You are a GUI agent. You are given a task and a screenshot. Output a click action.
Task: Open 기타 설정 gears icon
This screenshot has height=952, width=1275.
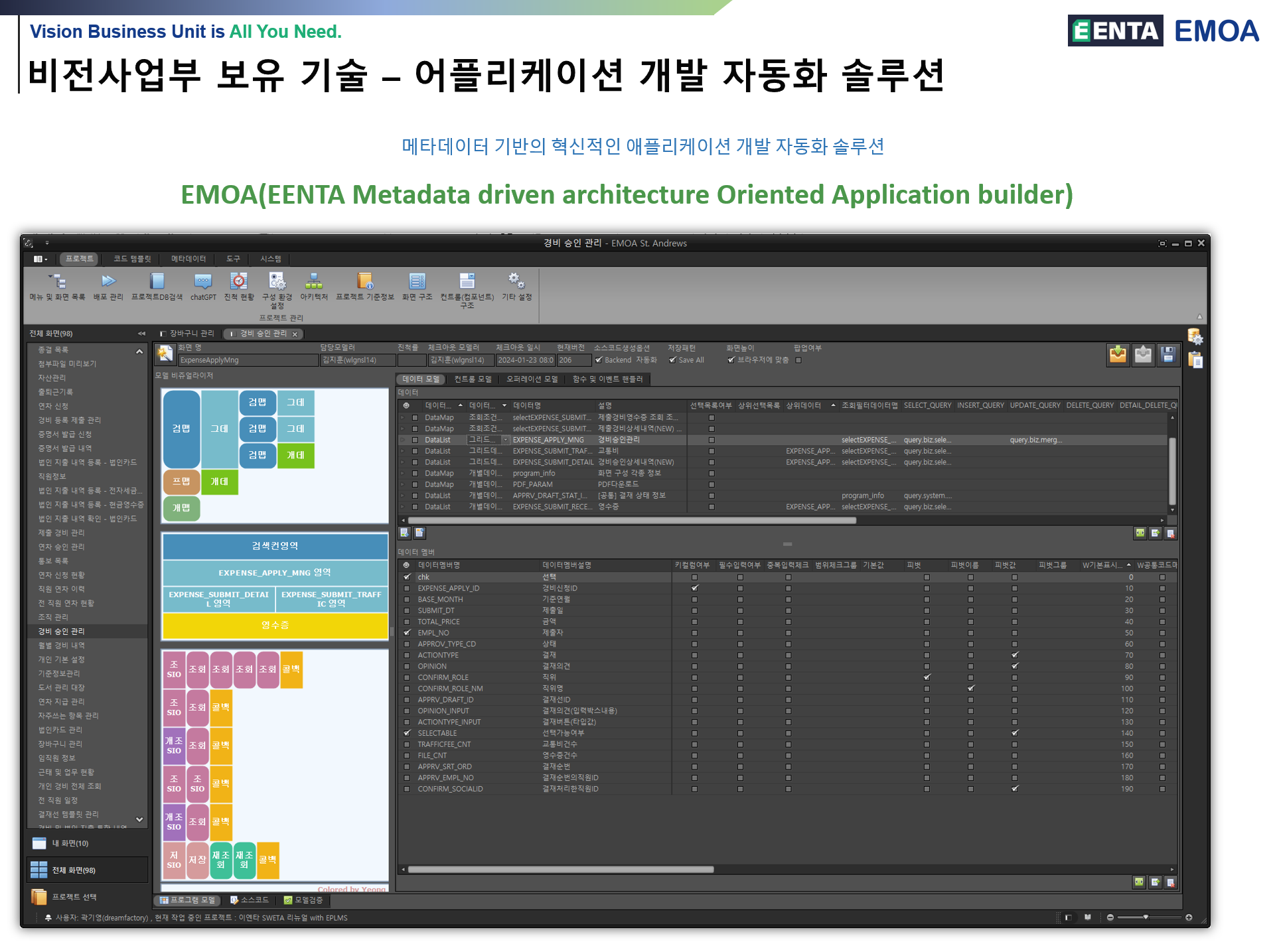tap(516, 287)
